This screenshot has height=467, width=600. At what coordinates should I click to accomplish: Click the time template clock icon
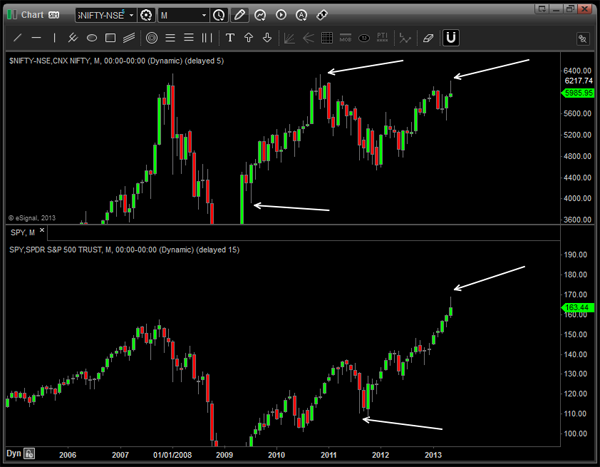click(219, 15)
